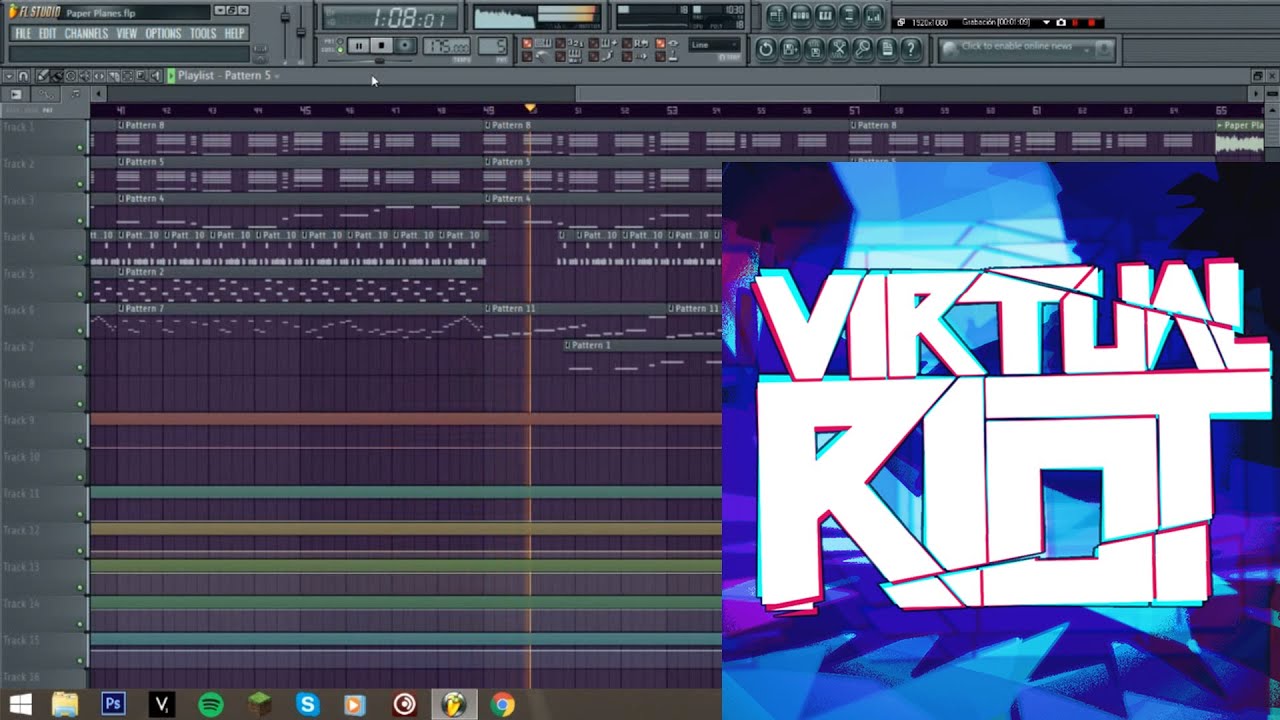The image size is (1280, 720).
Task: Mute Track 1 with its green light
Action: pos(80,147)
